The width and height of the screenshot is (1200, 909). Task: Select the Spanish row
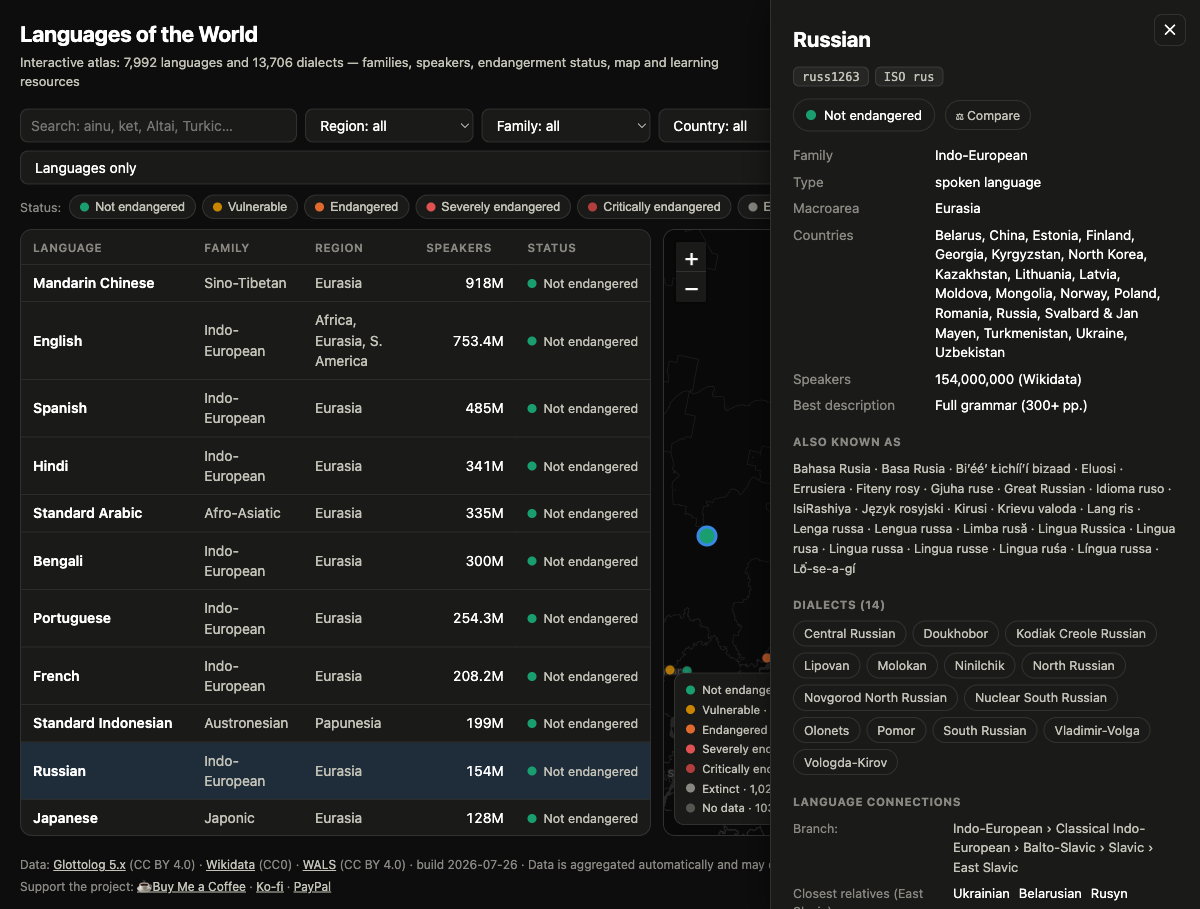[x=335, y=408]
